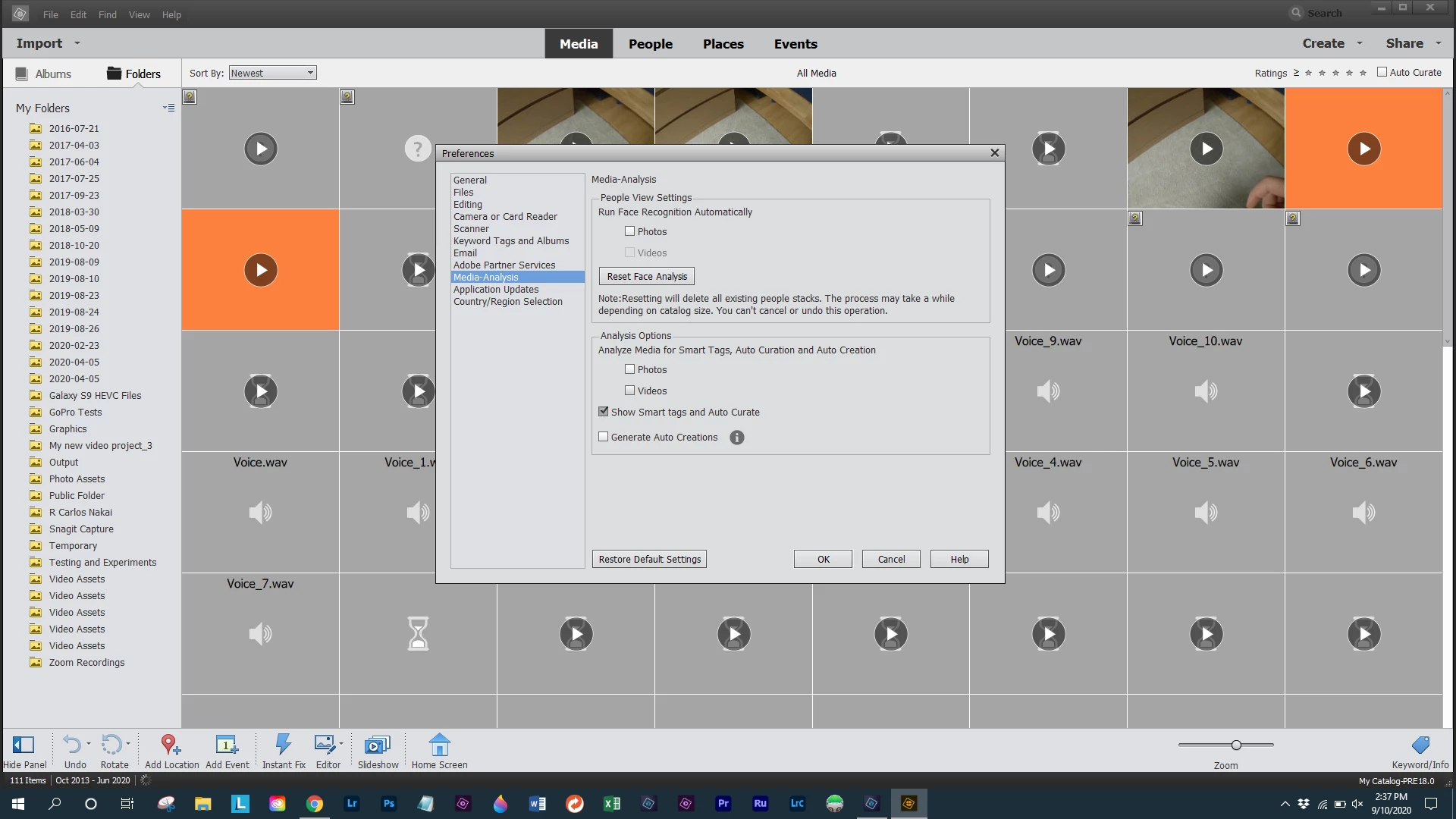Expand the Import dropdown arrow
The width and height of the screenshot is (1456, 819).
(x=77, y=43)
